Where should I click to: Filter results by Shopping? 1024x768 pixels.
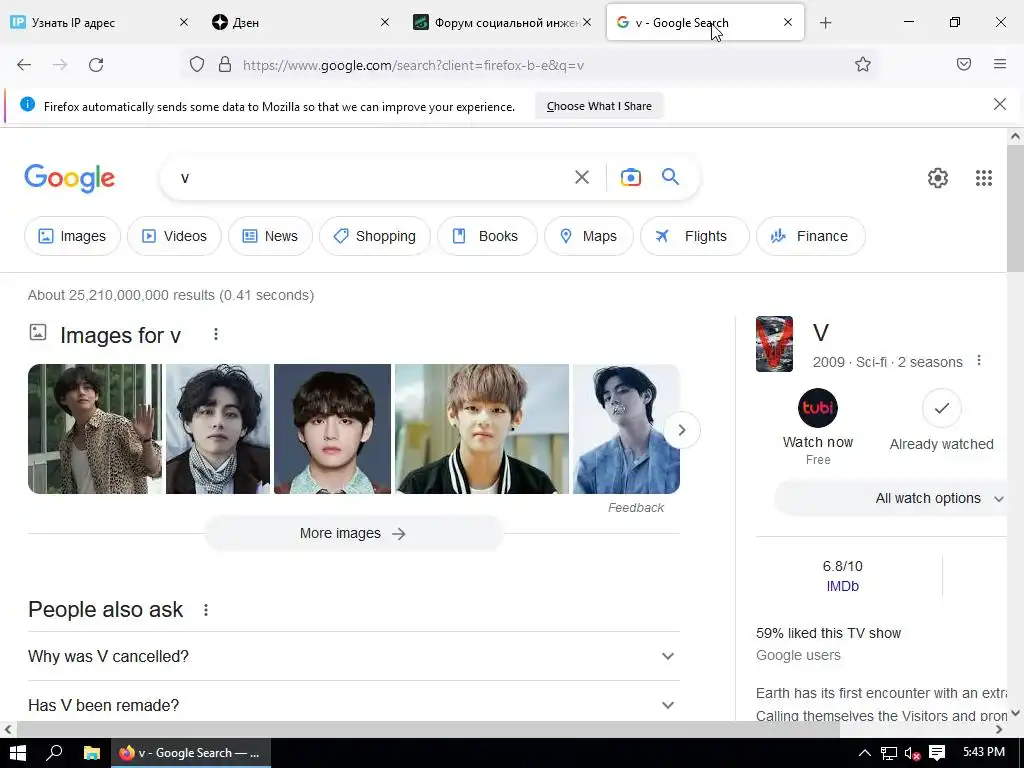[375, 236]
